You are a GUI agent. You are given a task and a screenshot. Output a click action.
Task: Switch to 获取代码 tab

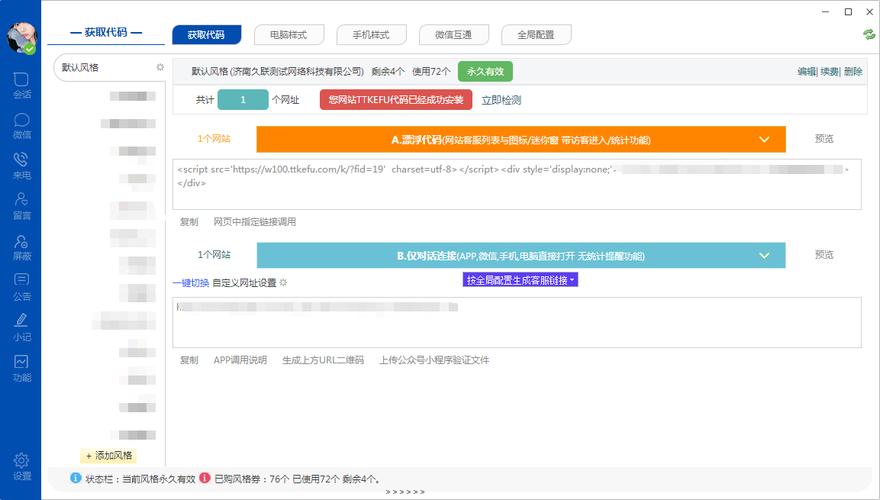point(207,35)
